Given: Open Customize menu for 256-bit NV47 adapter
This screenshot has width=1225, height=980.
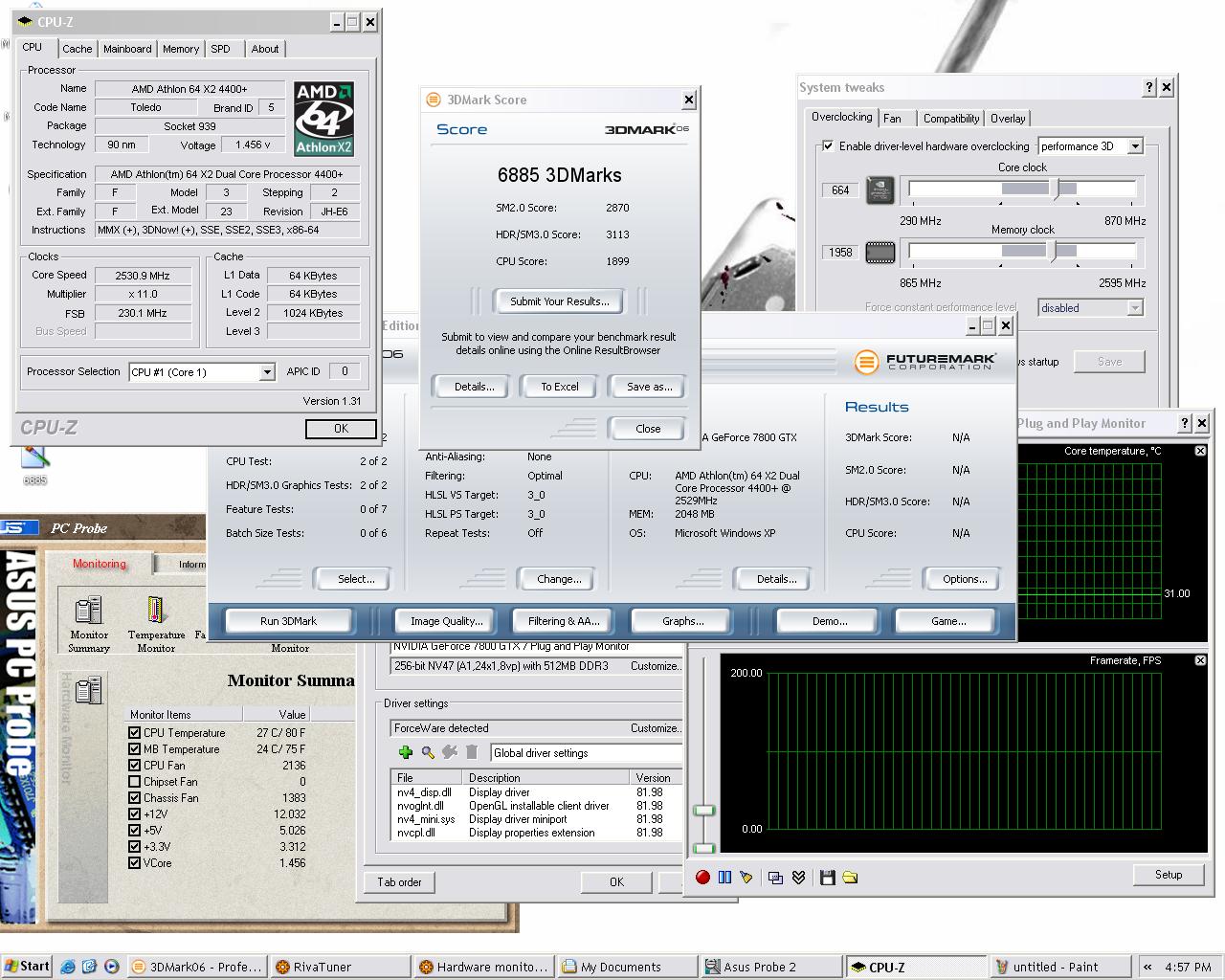Looking at the screenshot, I should (x=656, y=666).
